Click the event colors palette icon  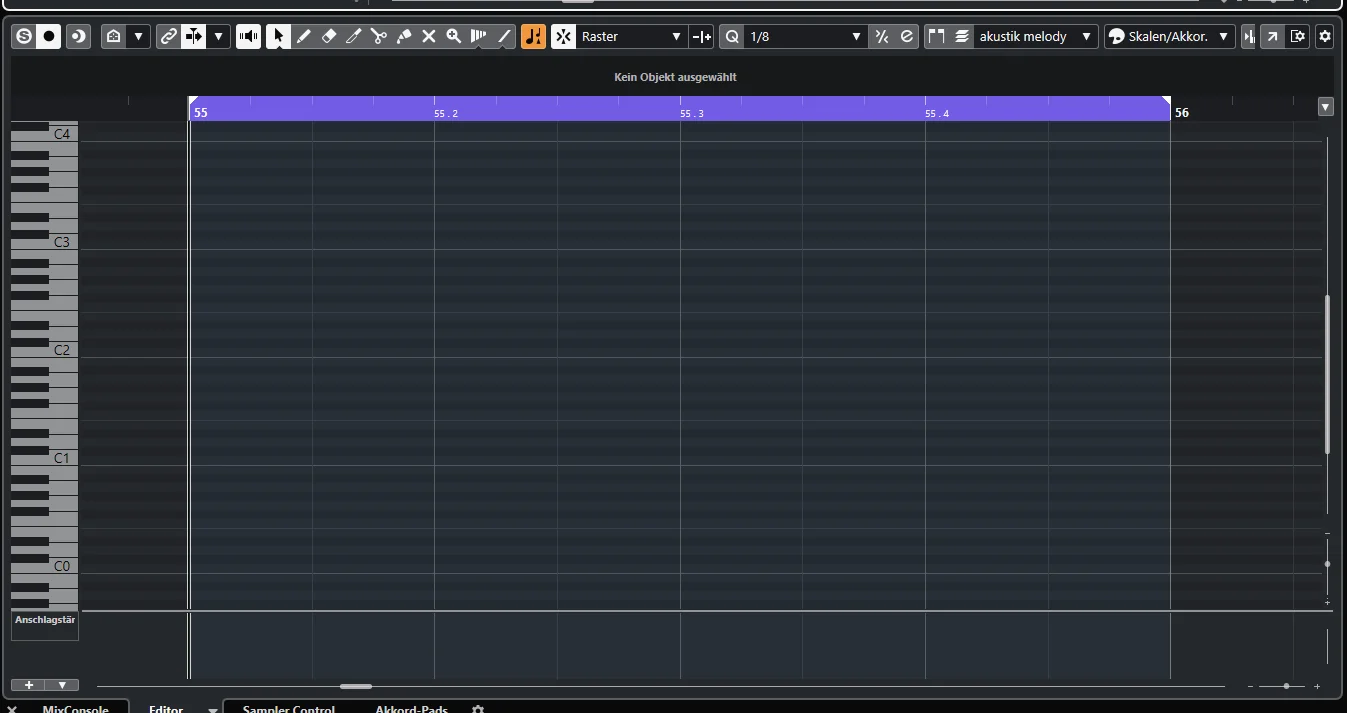(x=1116, y=37)
